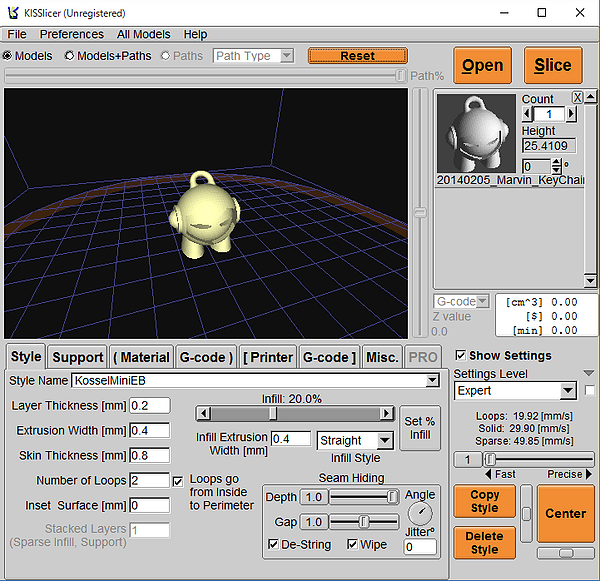
Task: Click the Marvin KeyChain model thumbnail
Action: point(476,134)
